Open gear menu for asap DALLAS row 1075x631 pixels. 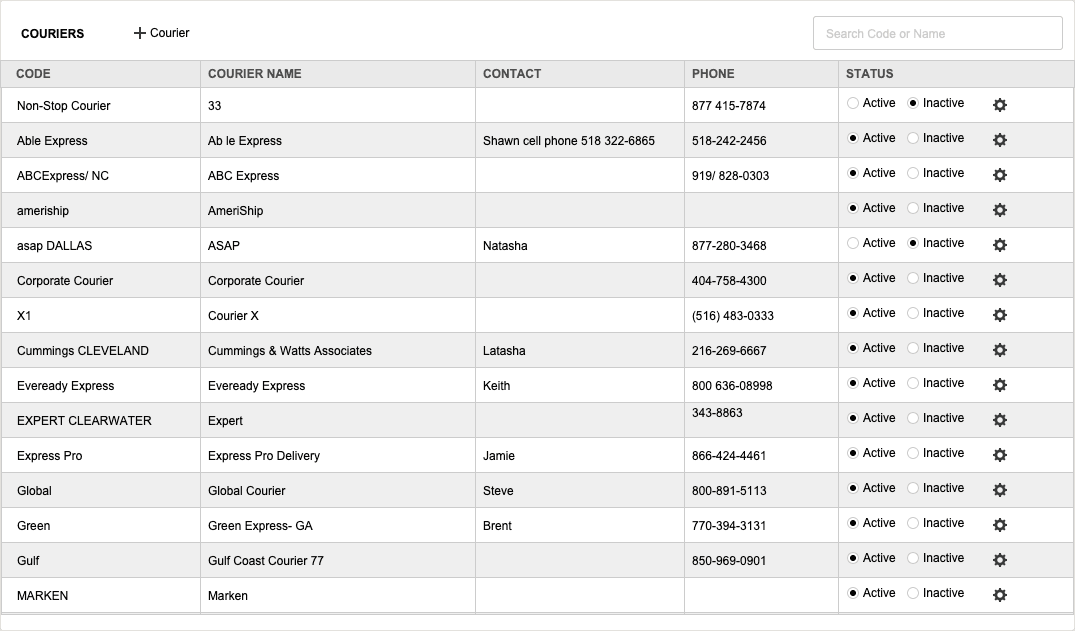(999, 245)
